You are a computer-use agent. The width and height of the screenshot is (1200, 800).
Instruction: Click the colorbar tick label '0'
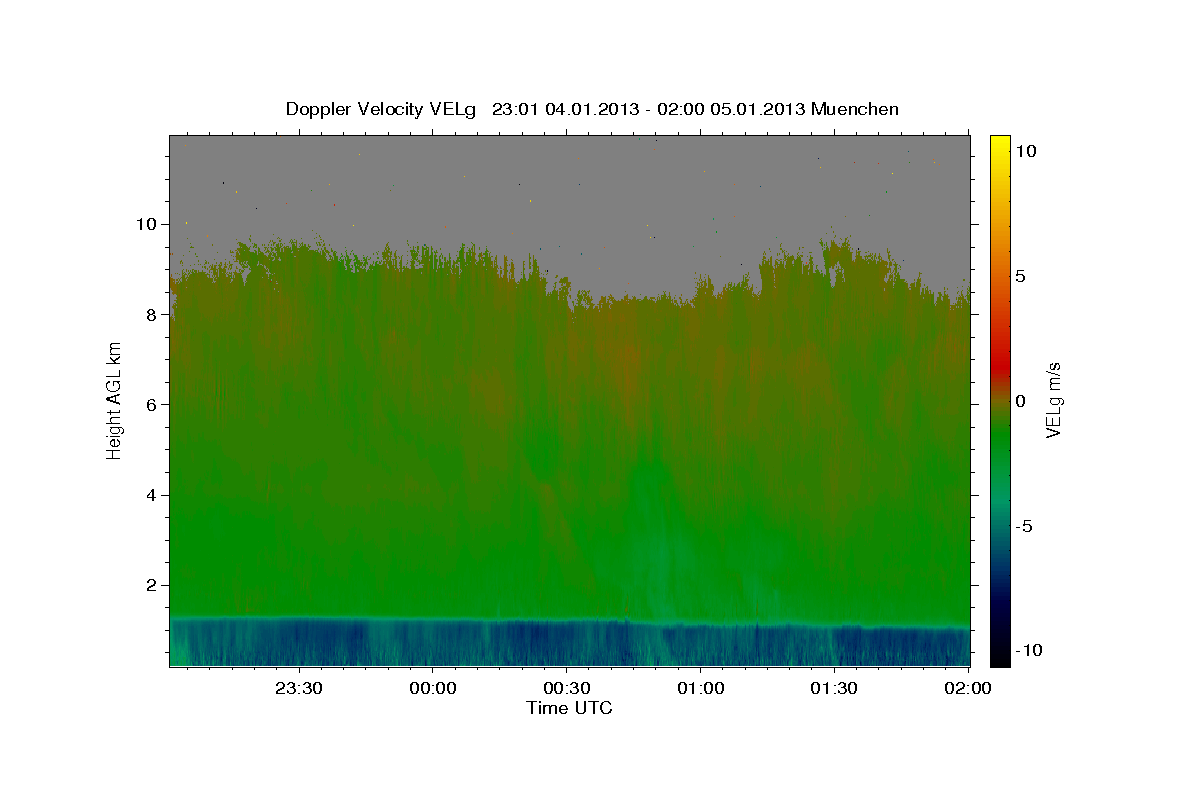1020,401
